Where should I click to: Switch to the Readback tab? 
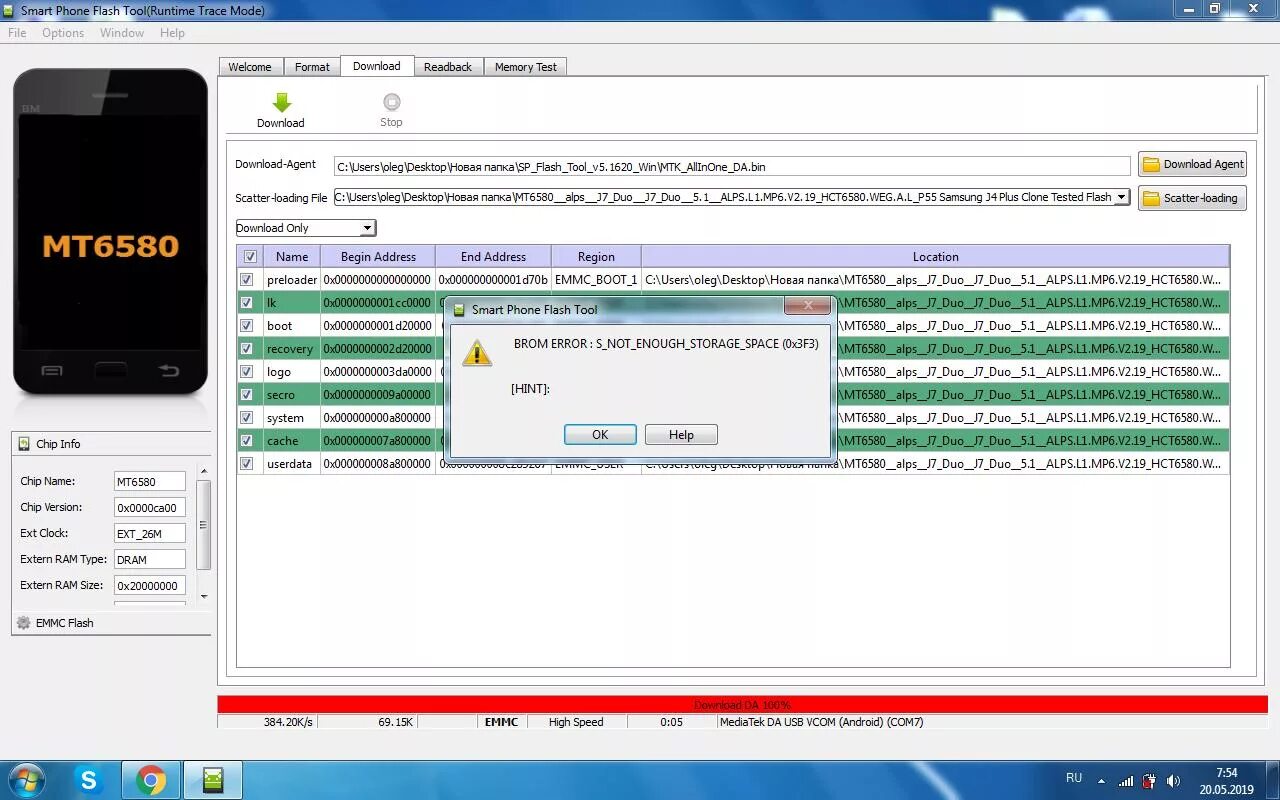coord(448,67)
